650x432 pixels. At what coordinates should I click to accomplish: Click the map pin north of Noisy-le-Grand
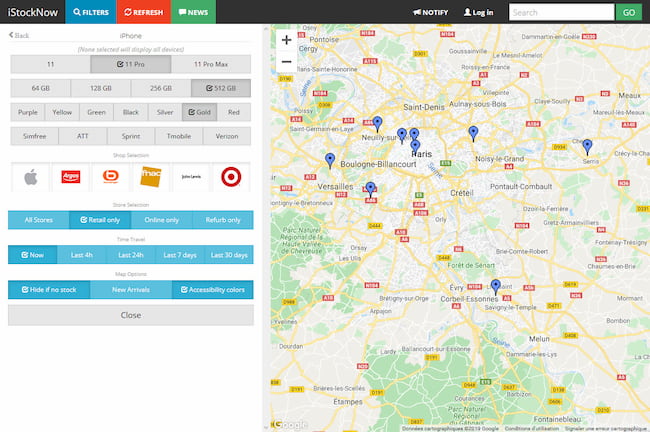[x=473, y=133]
